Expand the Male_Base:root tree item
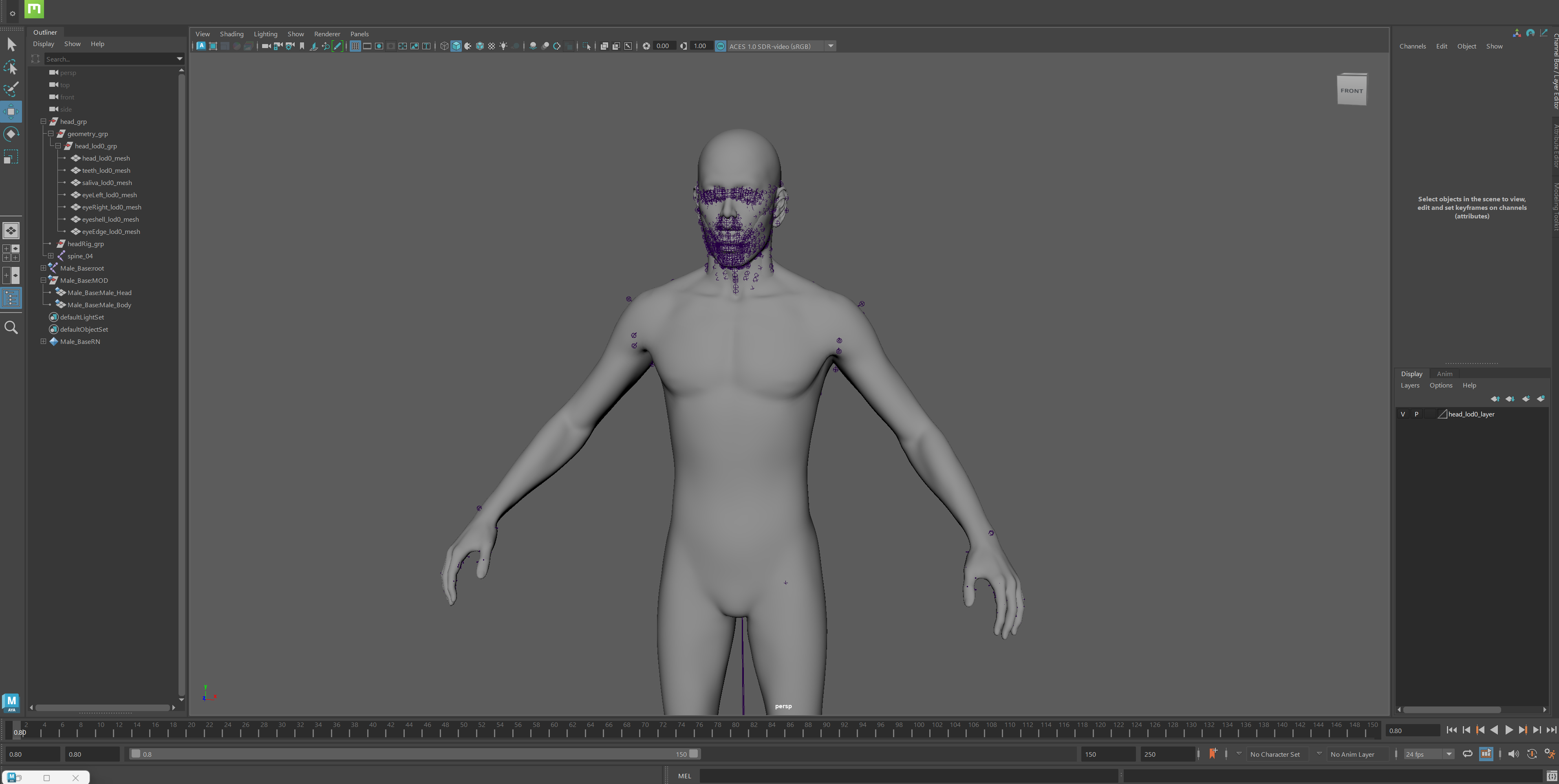The width and height of the screenshot is (1559, 784). click(x=43, y=268)
